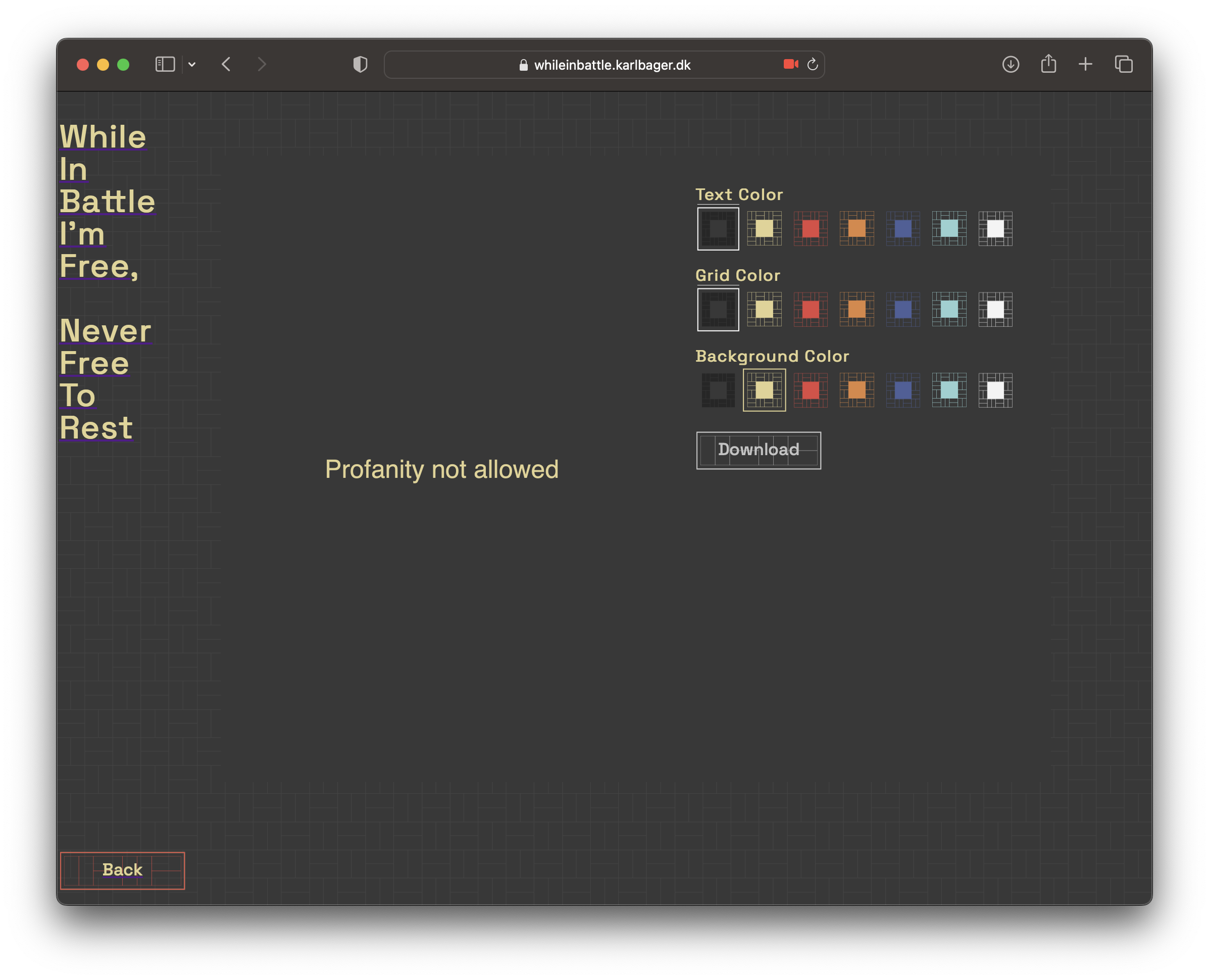
Task: Pick dark Background Color swatch
Action: click(718, 390)
